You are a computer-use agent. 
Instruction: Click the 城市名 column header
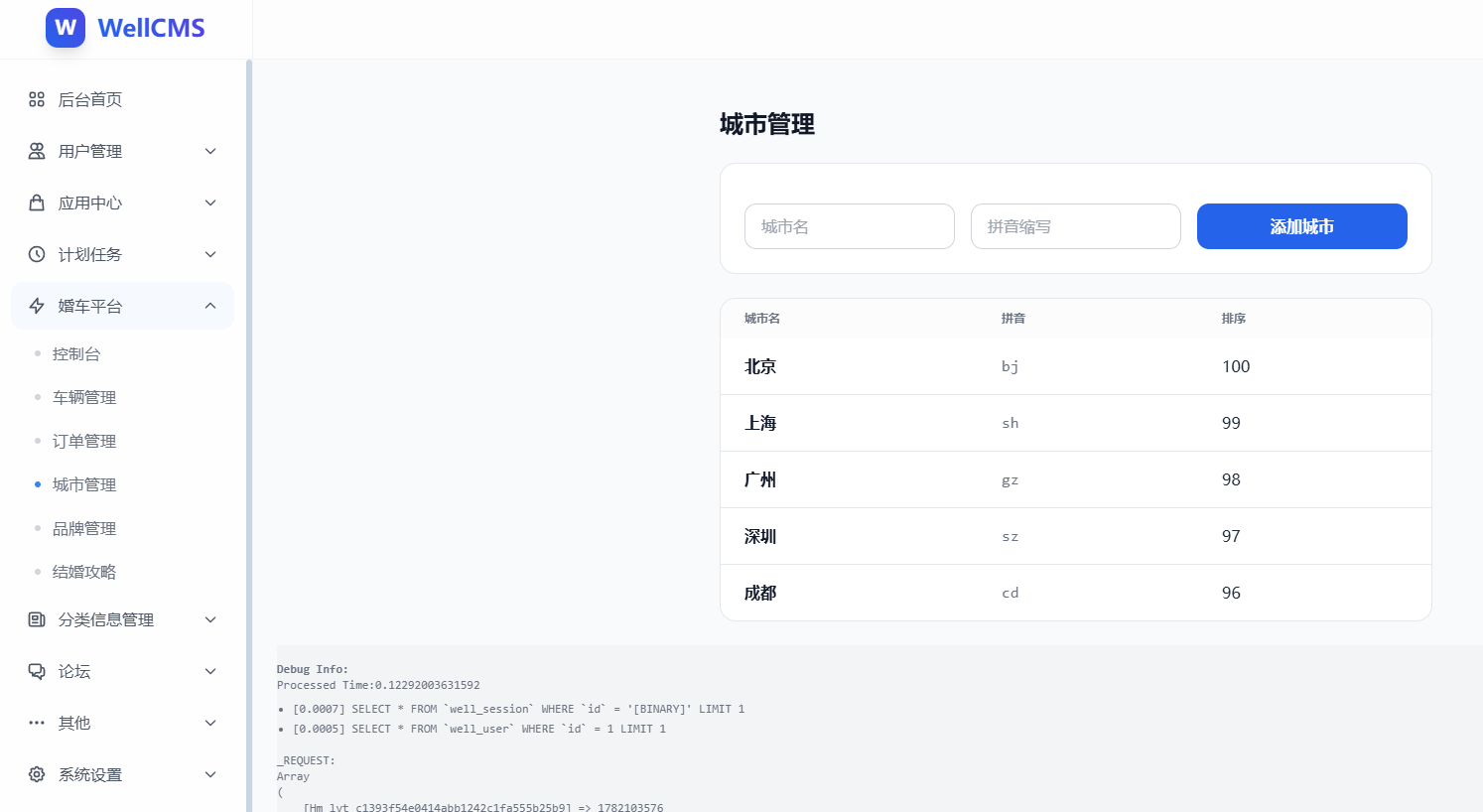tap(762, 319)
